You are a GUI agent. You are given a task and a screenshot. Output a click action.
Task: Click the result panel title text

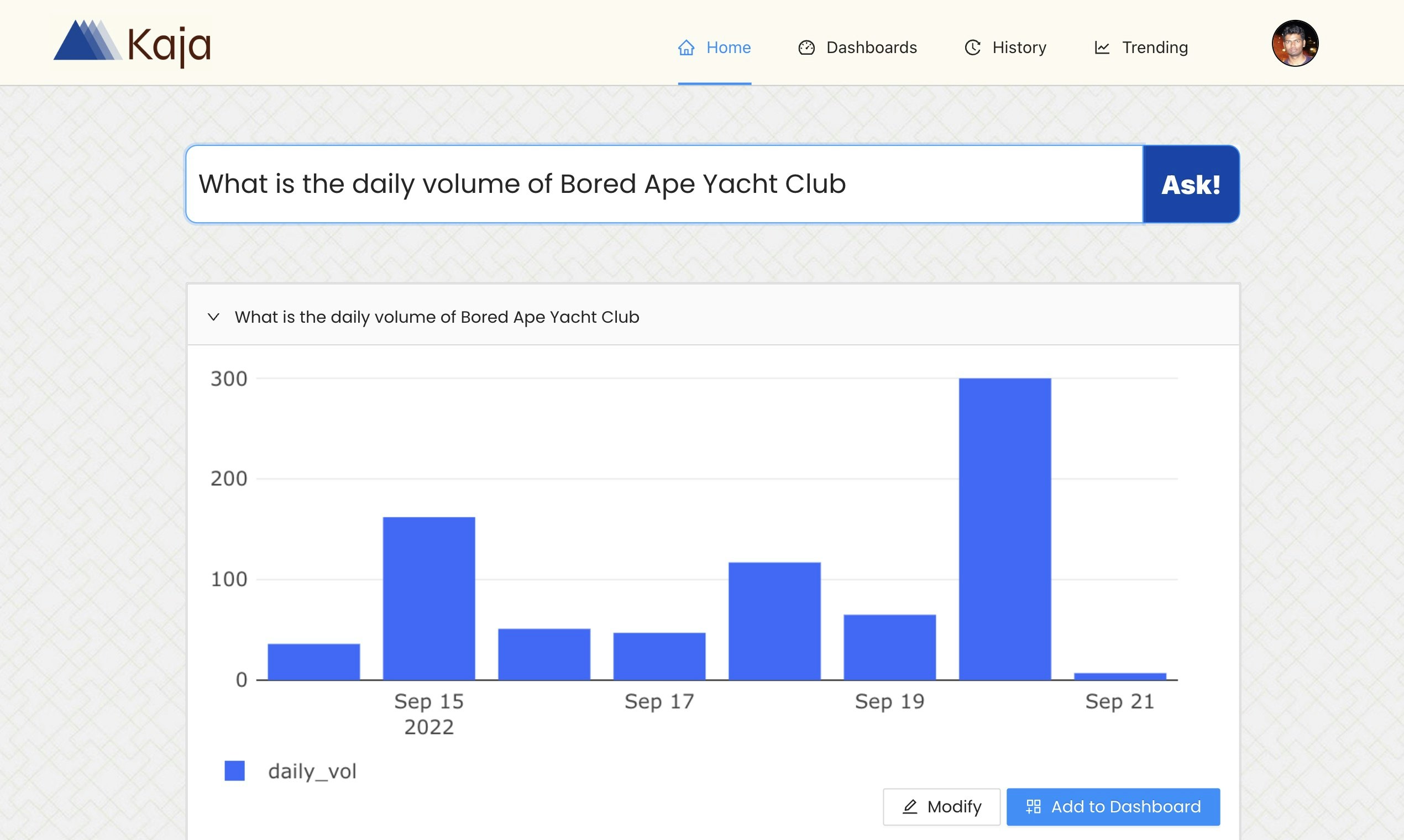pos(437,317)
